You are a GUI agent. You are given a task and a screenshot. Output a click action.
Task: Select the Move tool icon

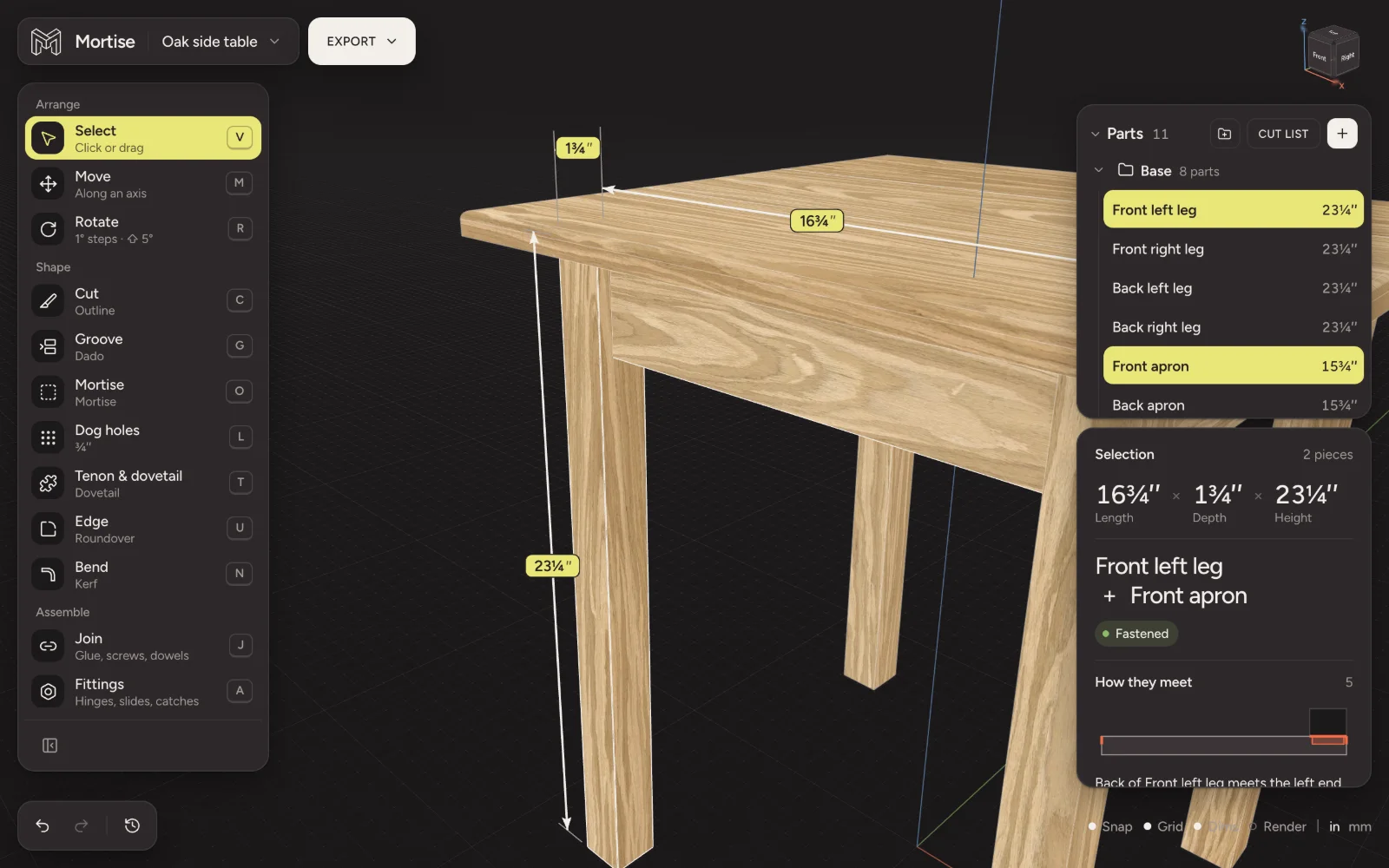[x=49, y=184]
